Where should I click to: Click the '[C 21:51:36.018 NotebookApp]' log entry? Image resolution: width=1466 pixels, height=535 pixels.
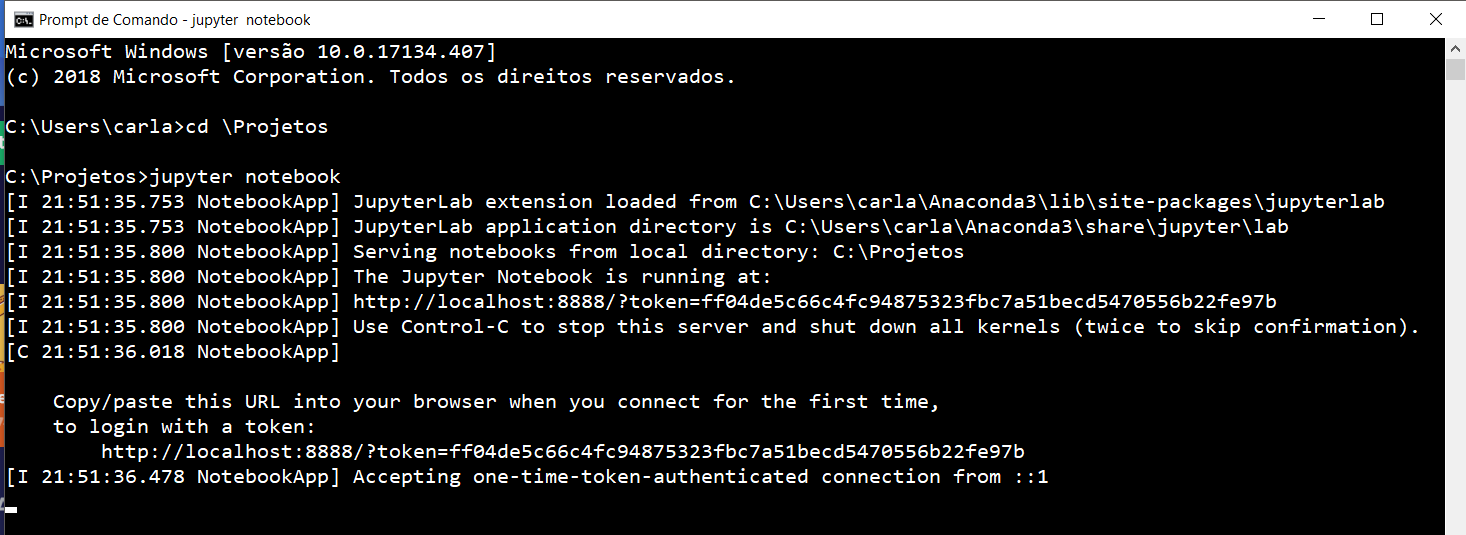click(x=173, y=352)
